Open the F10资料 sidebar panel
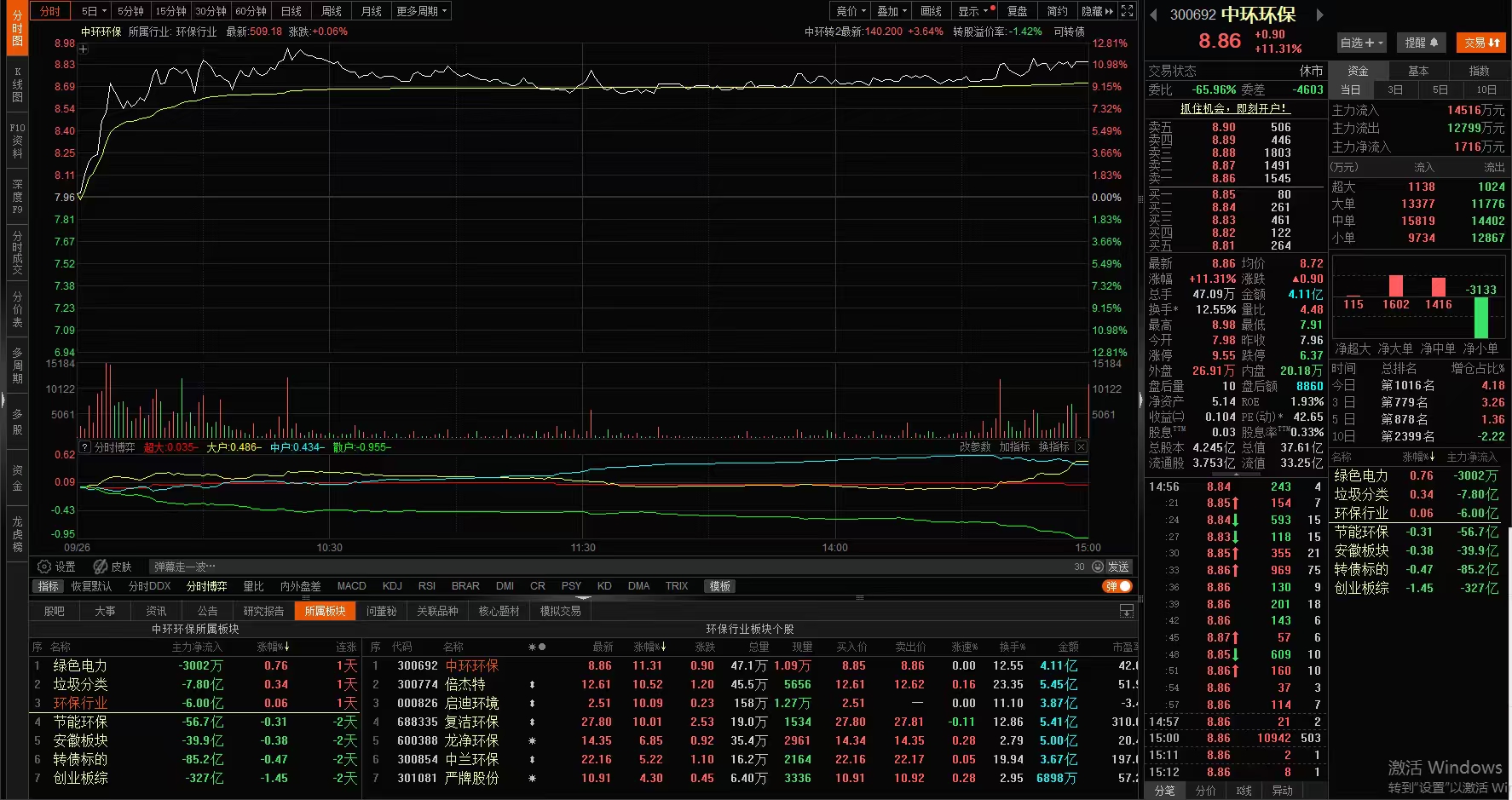The width and height of the screenshot is (1512, 800). click(17, 141)
